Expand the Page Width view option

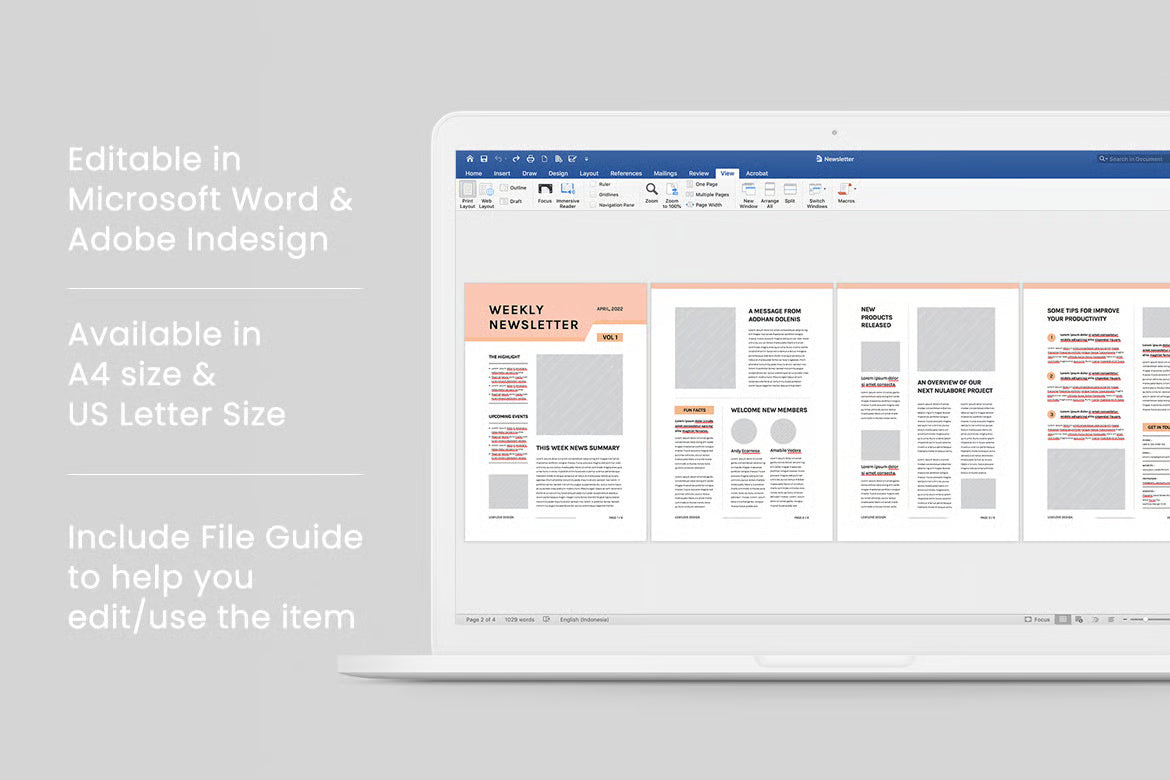pyautogui.click(x=706, y=205)
